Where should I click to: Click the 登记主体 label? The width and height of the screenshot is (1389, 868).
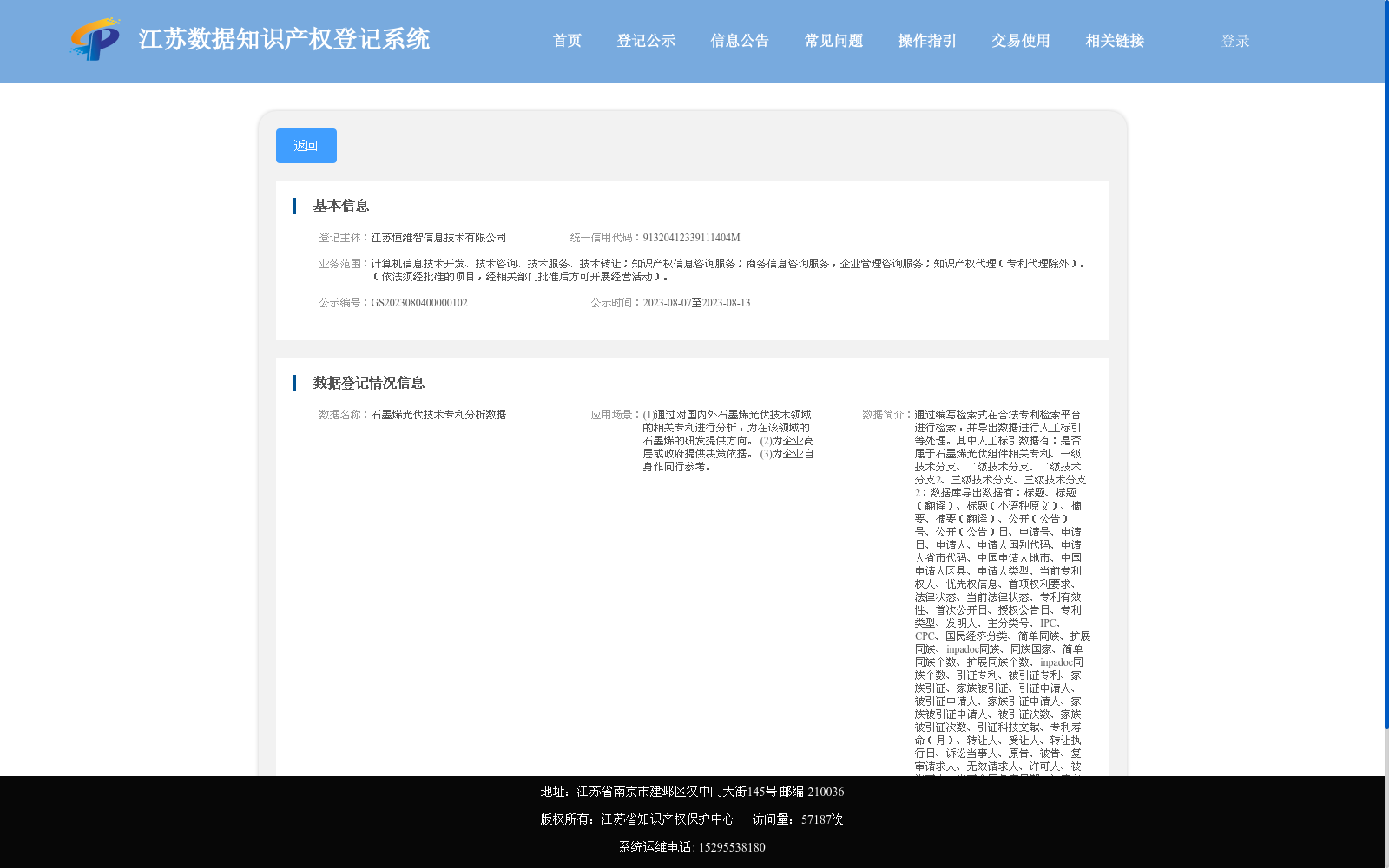tap(342, 238)
